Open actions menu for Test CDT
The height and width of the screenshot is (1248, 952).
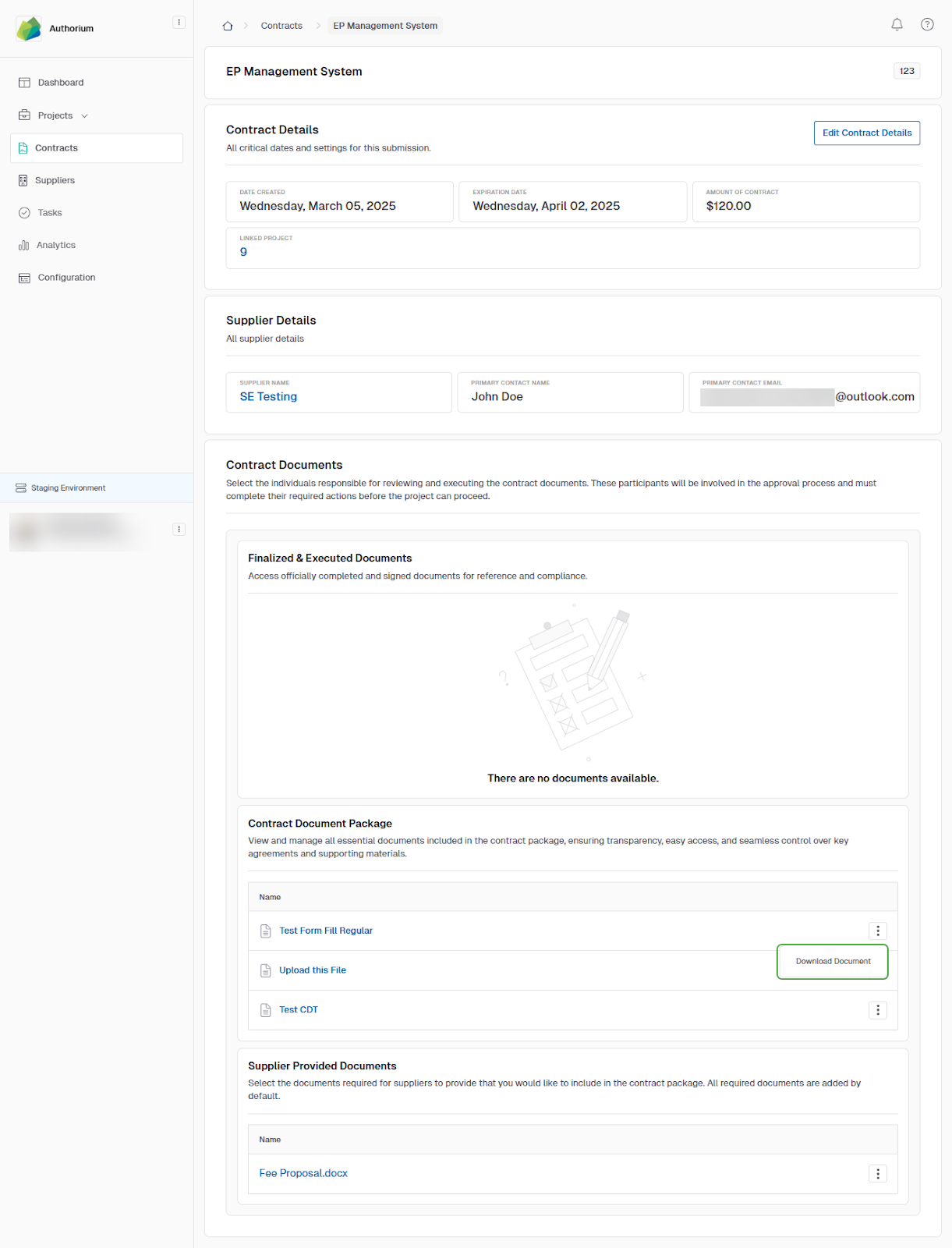click(877, 1010)
